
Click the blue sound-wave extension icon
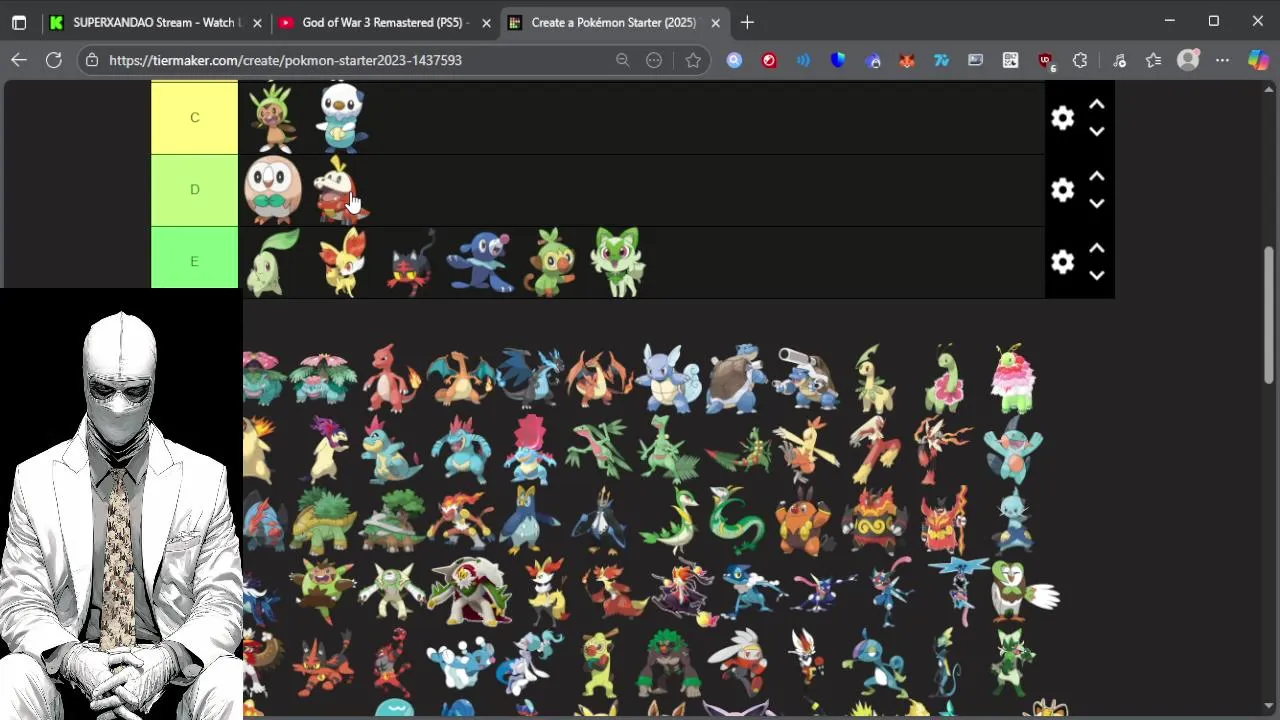point(803,60)
